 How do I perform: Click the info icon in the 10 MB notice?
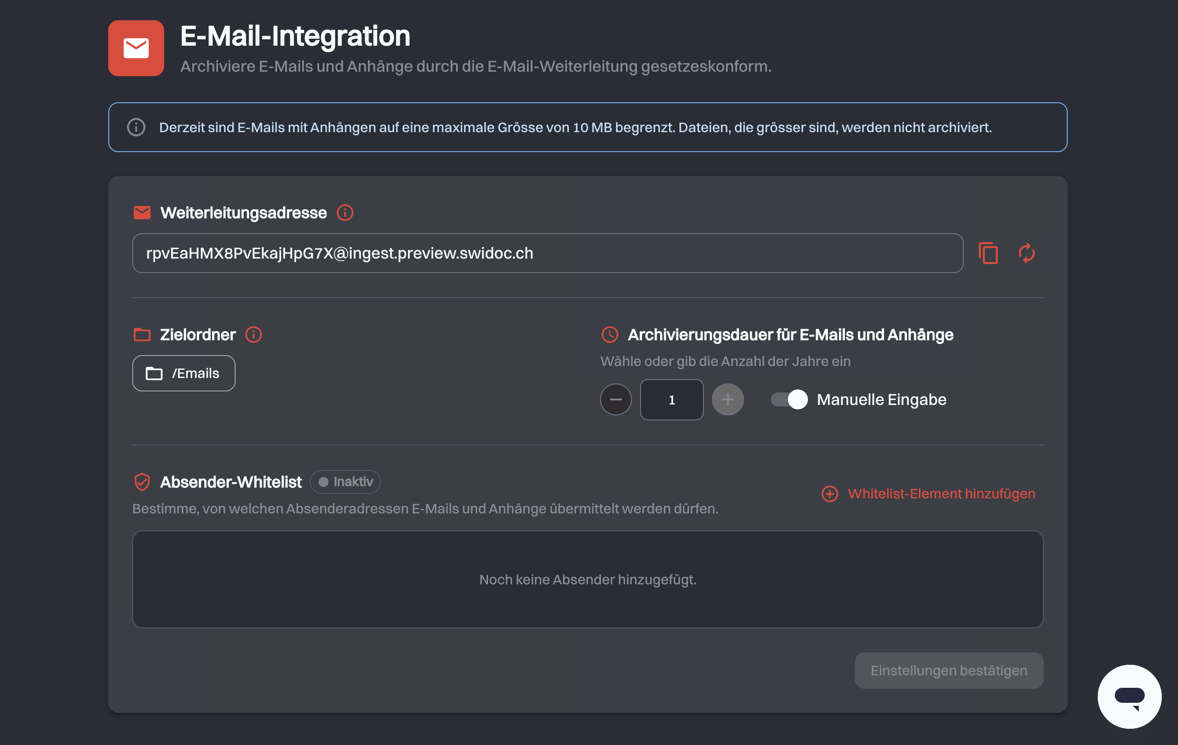click(136, 127)
